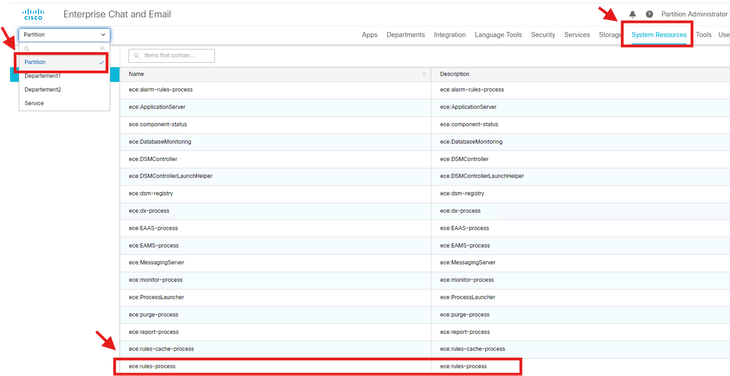Open the Security tab
Screen dimensions: 730x376
pyautogui.click(x=543, y=35)
